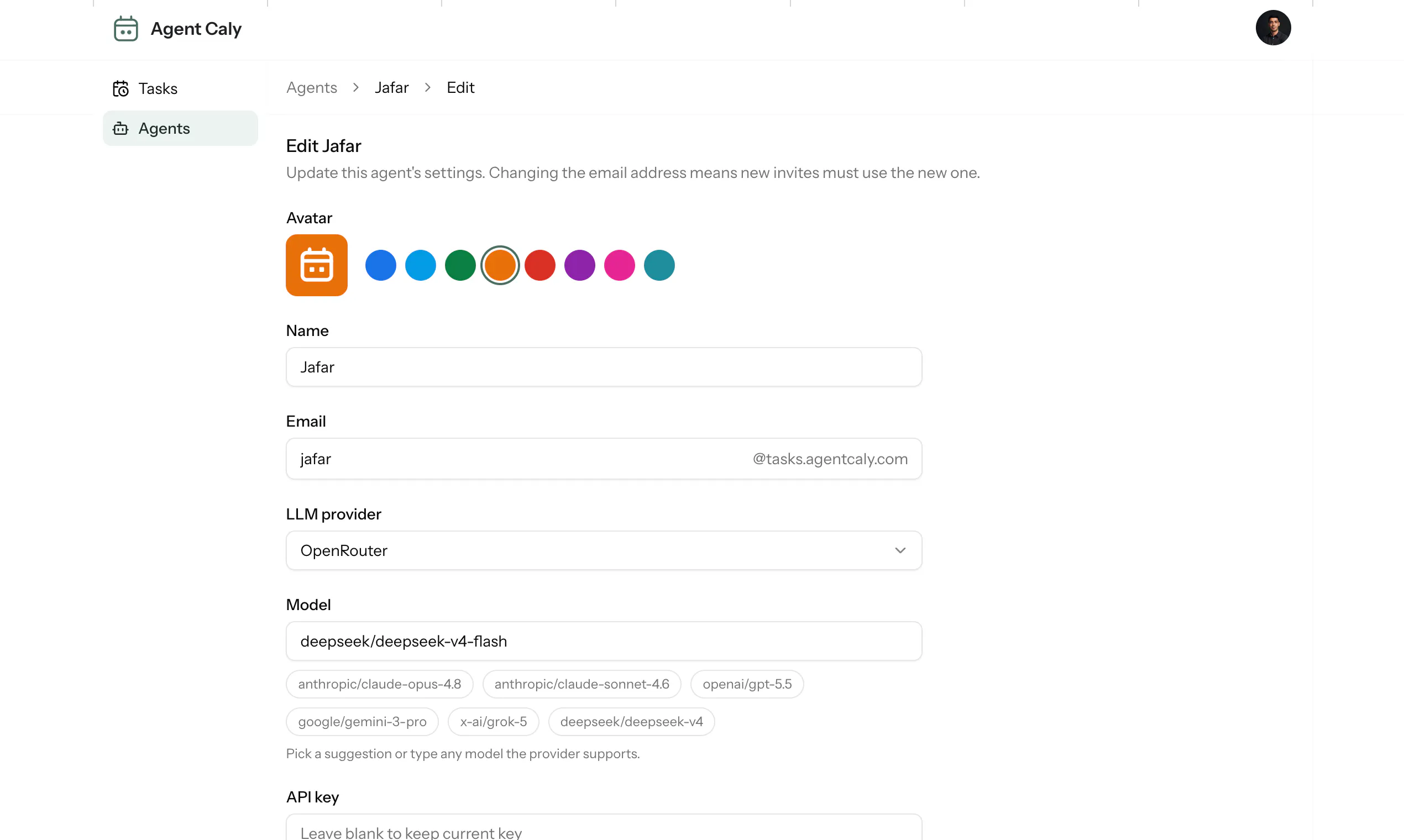Open Agents in the sidebar
This screenshot has height=840, width=1404.
click(x=180, y=129)
